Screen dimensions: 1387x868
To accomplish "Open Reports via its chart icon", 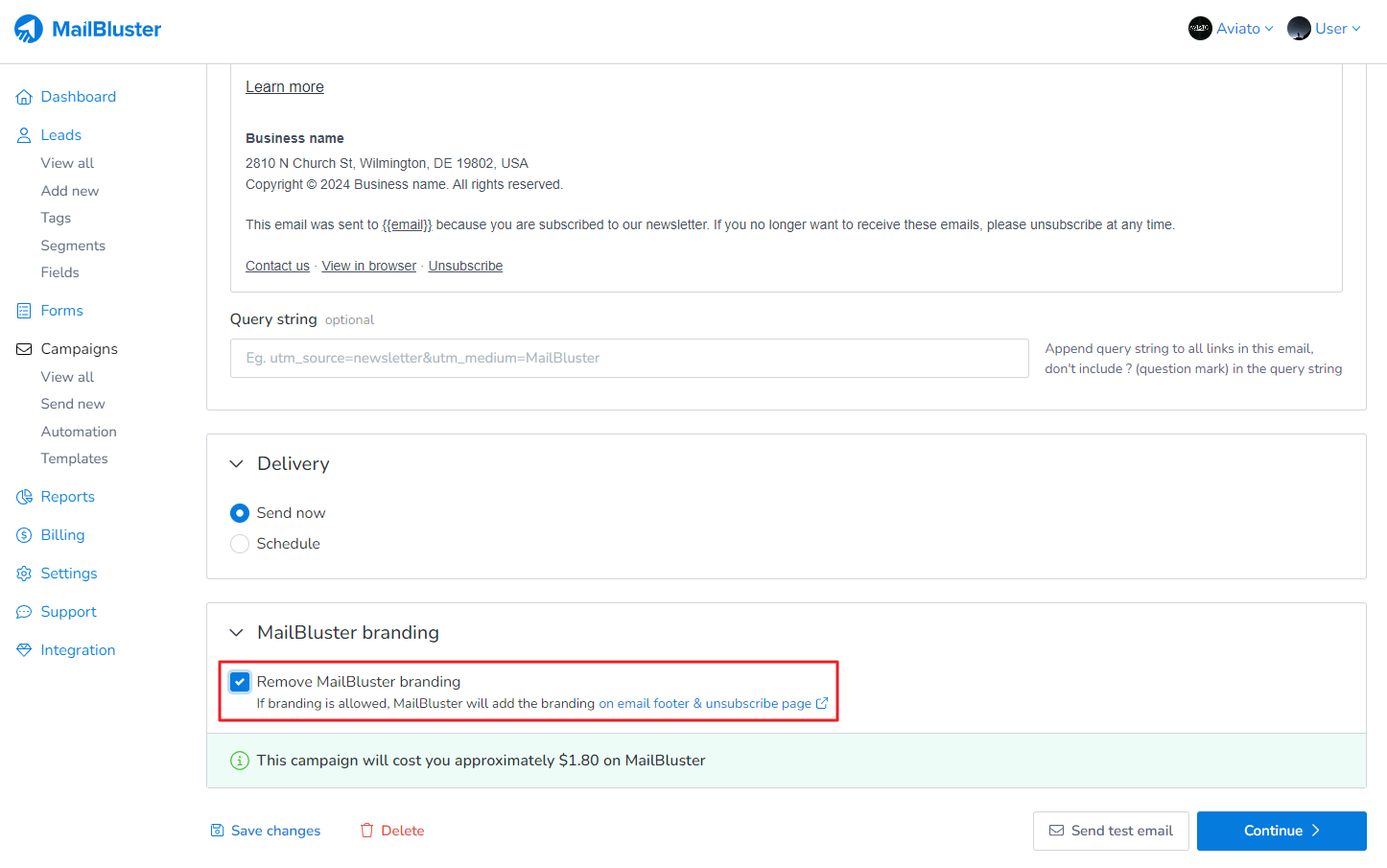I will [x=24, y=496].
